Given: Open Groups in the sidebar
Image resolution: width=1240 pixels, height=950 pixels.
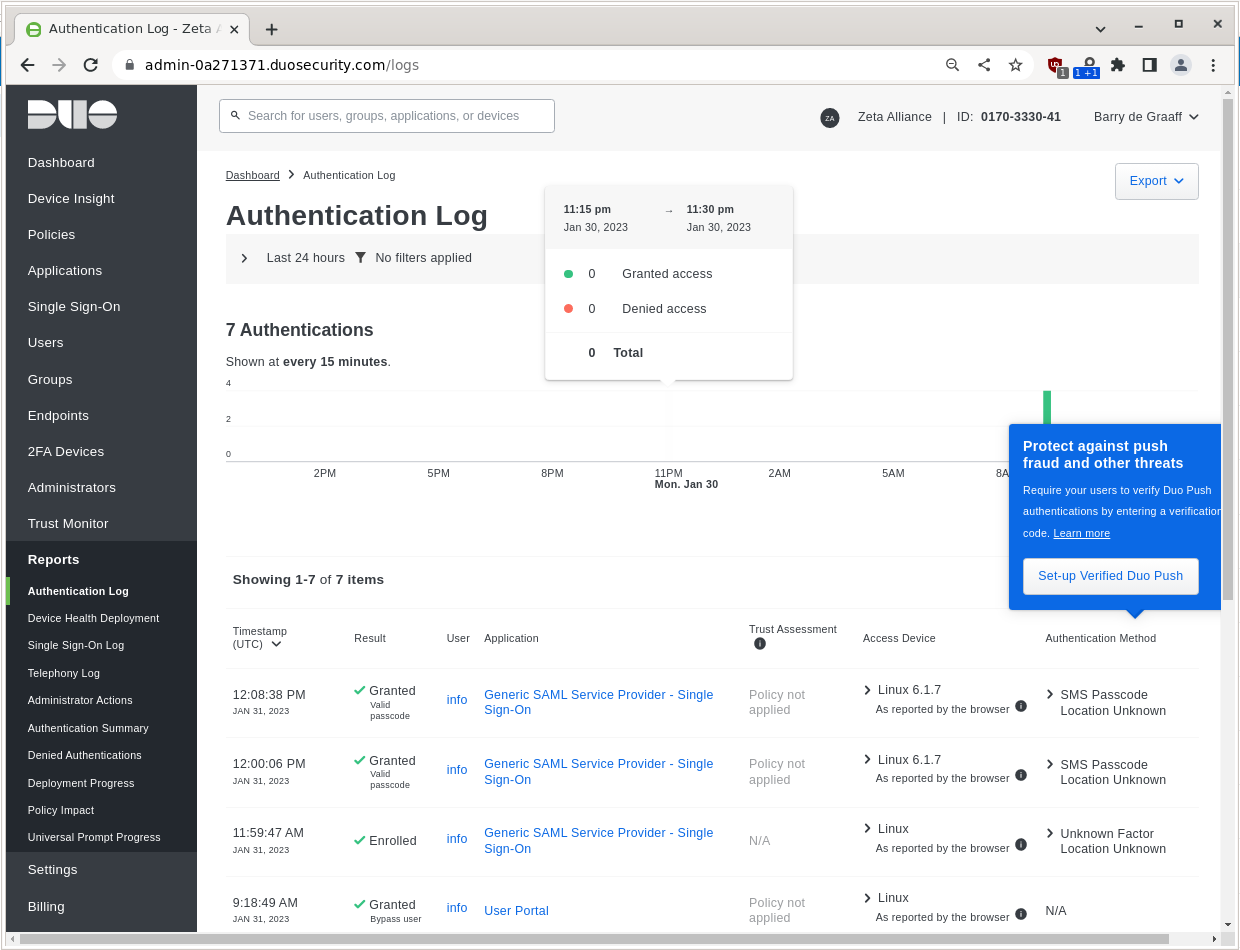Looking at the screenshot, I should [50, 379].
